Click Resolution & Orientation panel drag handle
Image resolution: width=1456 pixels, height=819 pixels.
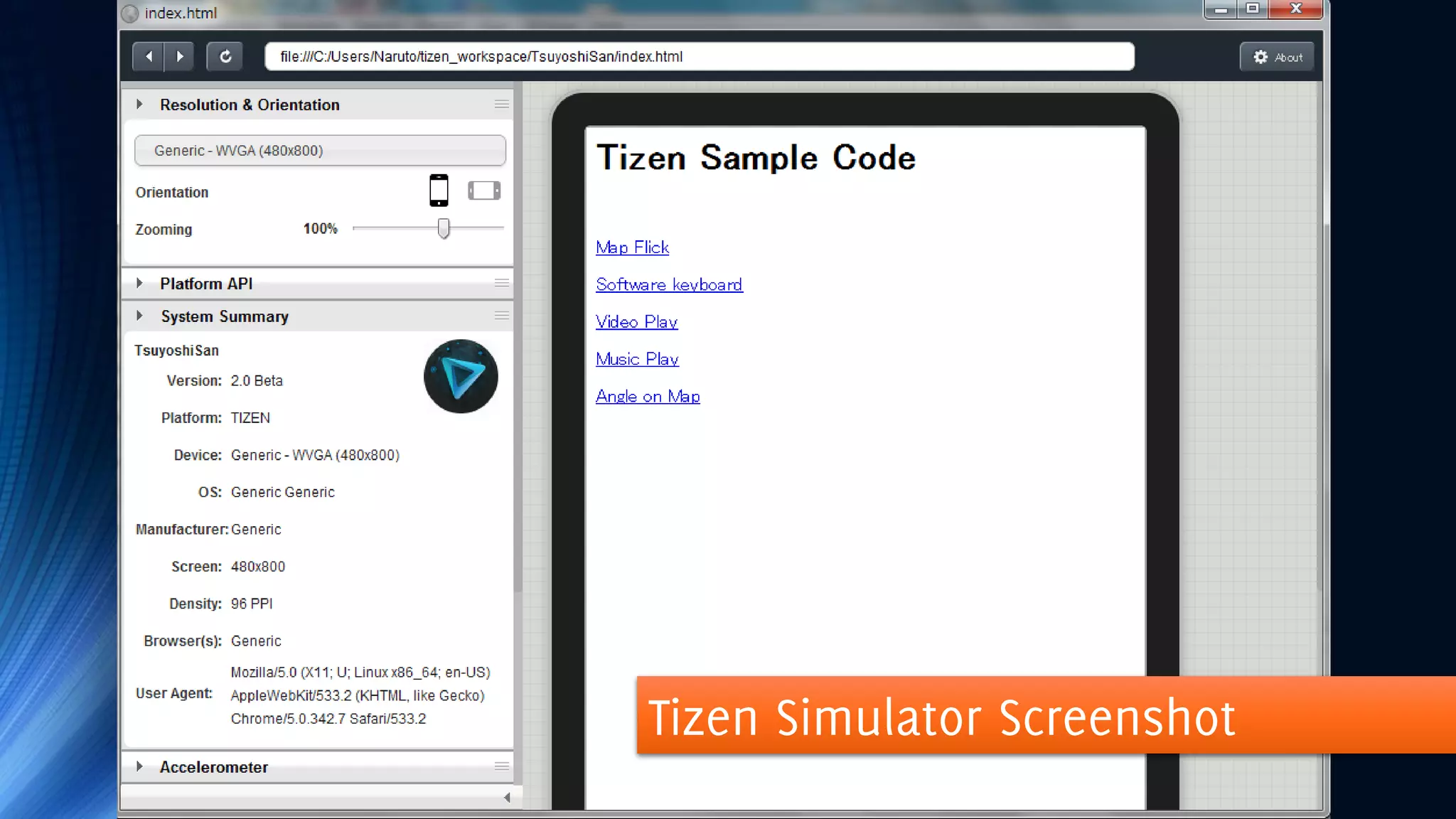coord(501,105)
